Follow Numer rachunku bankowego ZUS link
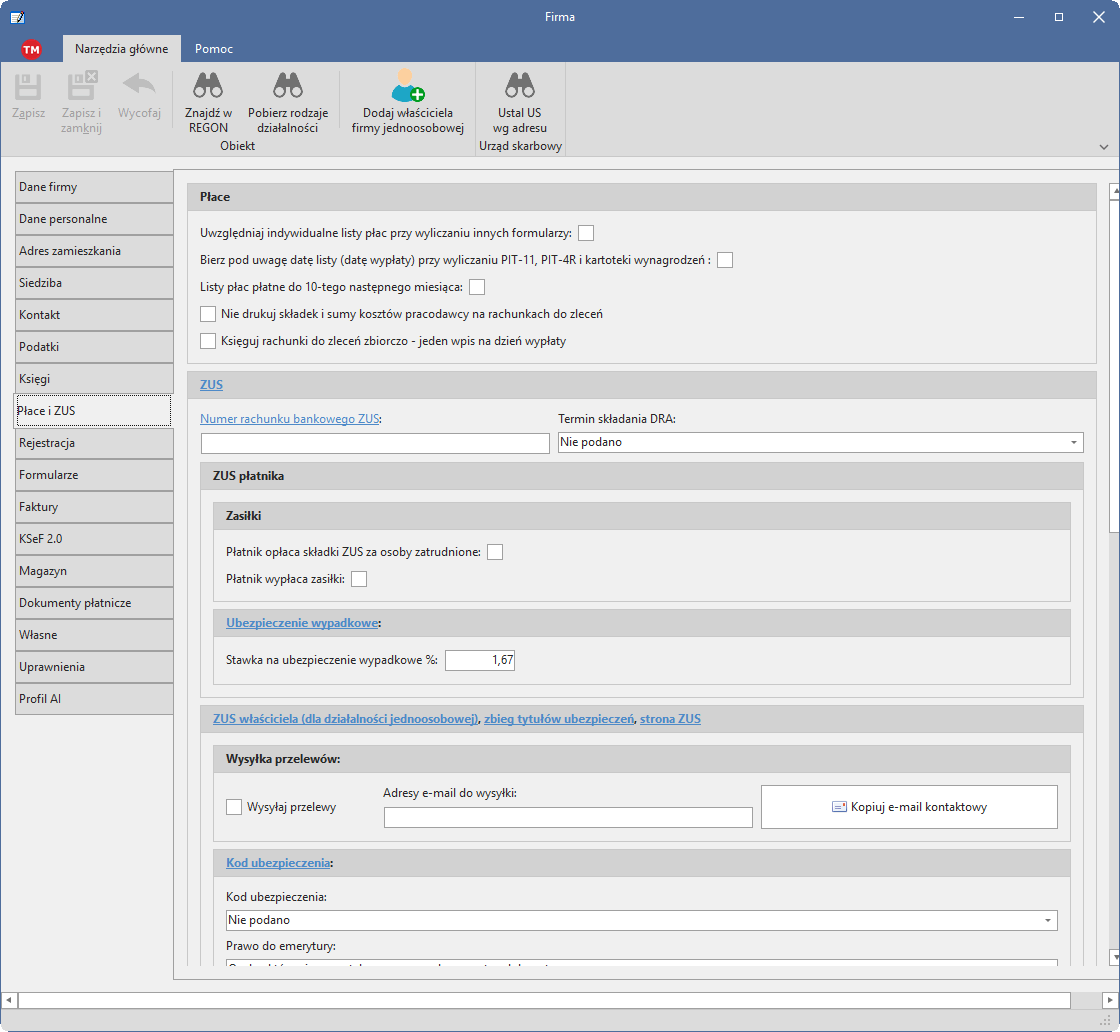Image resolution: width=1120 pixels, height=1032 pixels. tap(289, 419)
